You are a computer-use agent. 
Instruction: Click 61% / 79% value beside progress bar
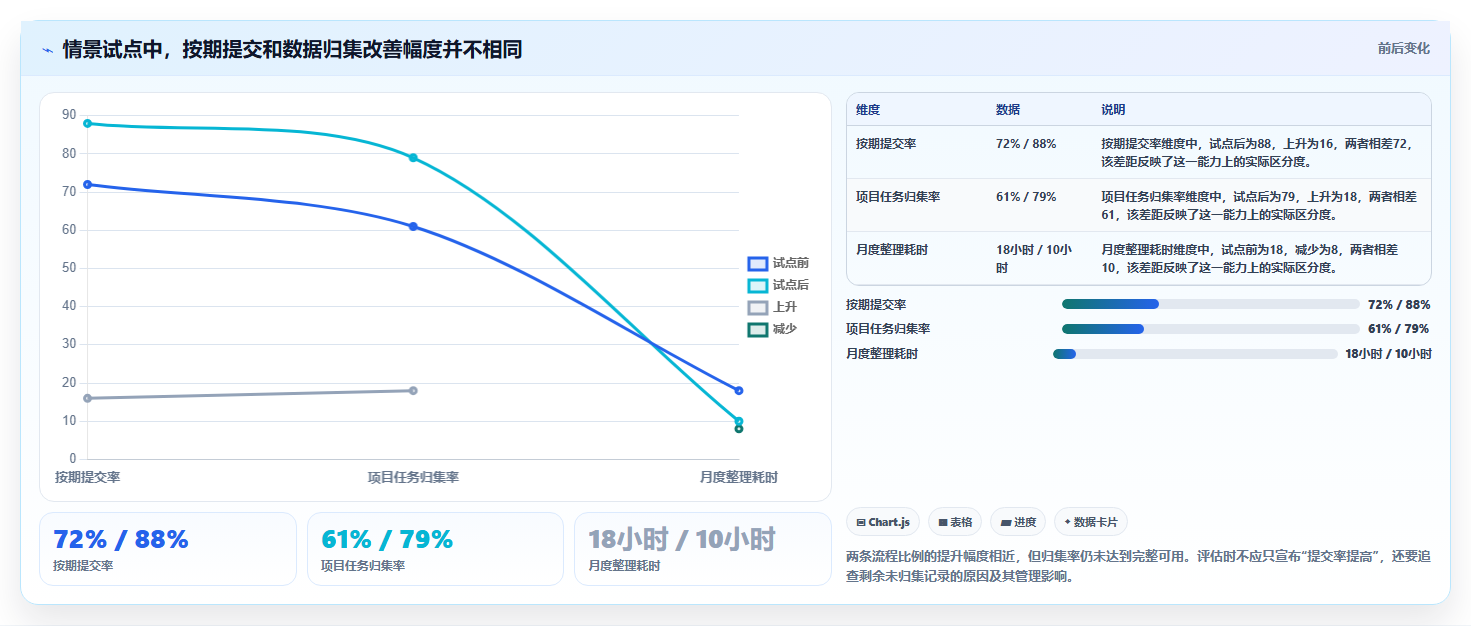click(x=1399, y=329)
